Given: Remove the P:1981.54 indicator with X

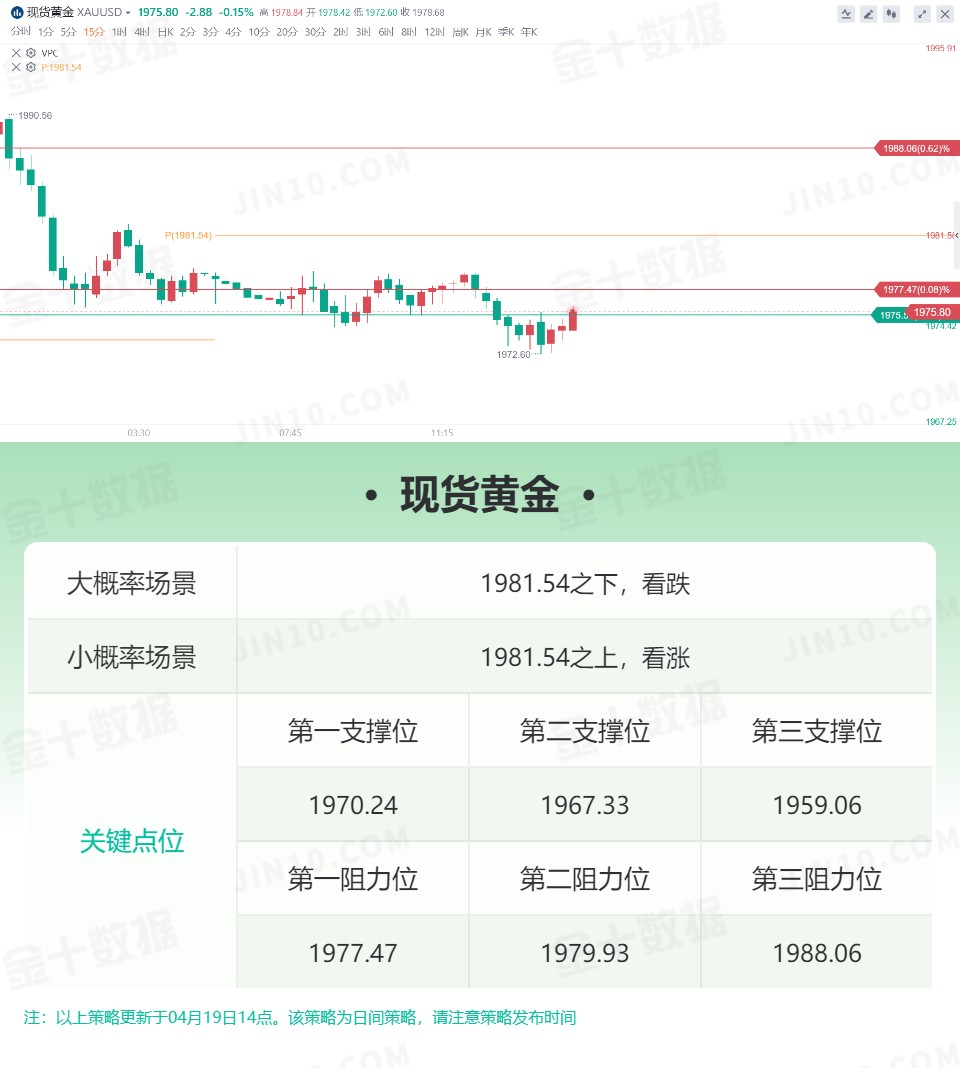Looking at the screenshot, I should pos(16,67).
